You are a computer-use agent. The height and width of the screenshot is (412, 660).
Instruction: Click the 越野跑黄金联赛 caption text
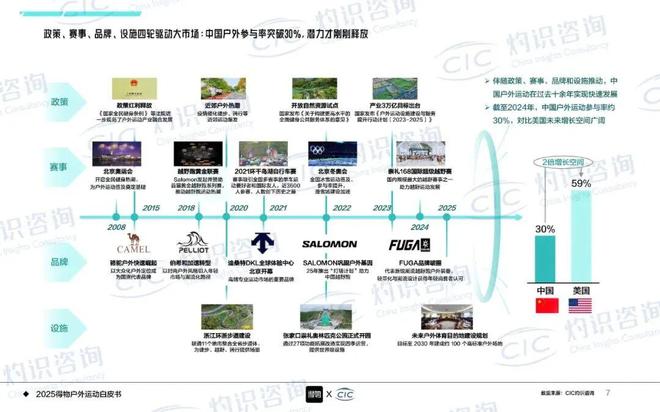coord(198,171)
